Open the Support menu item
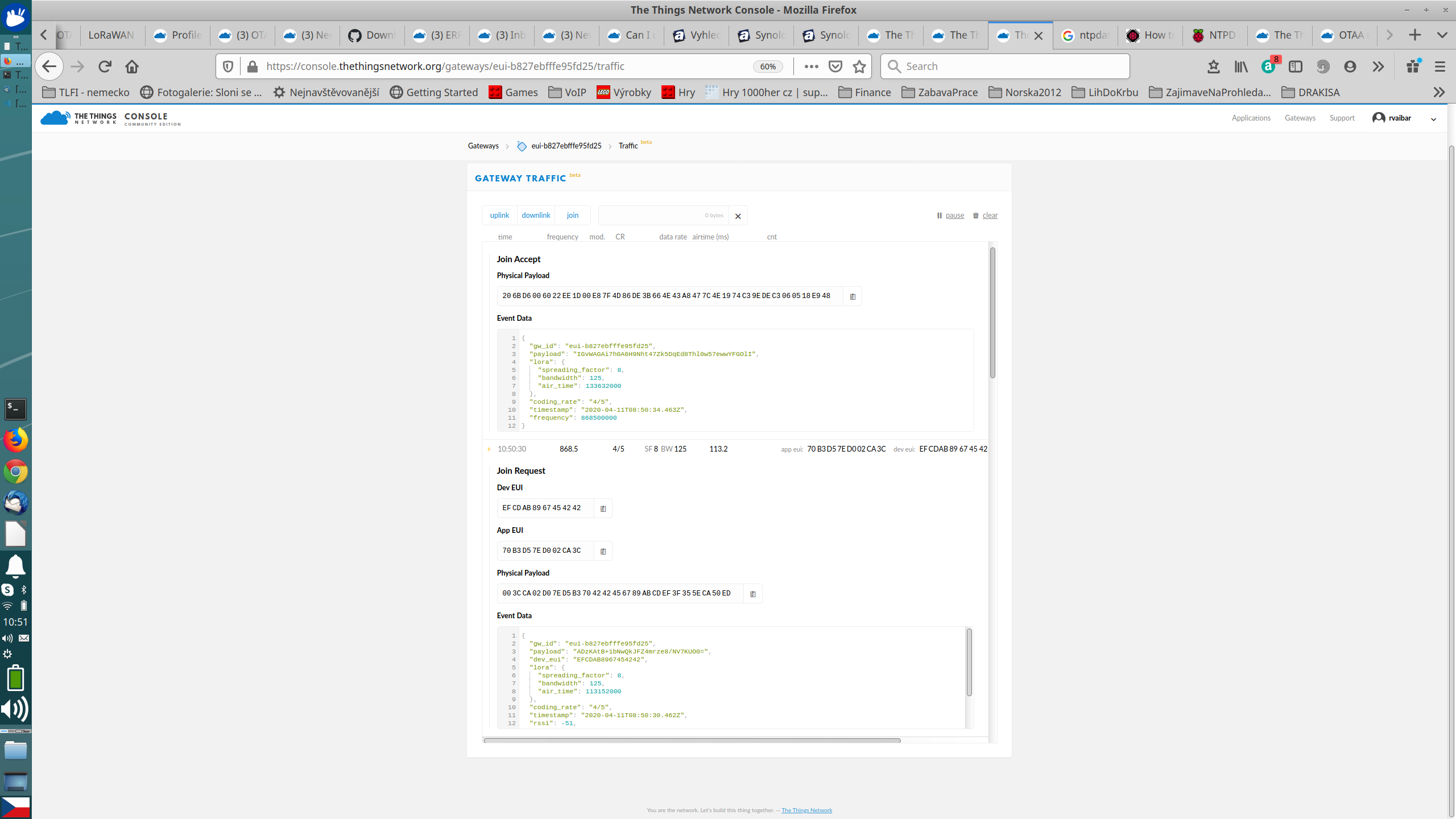Image resolution: width=1456 pixels, height=819 pixels. (x=1342, y=118)
